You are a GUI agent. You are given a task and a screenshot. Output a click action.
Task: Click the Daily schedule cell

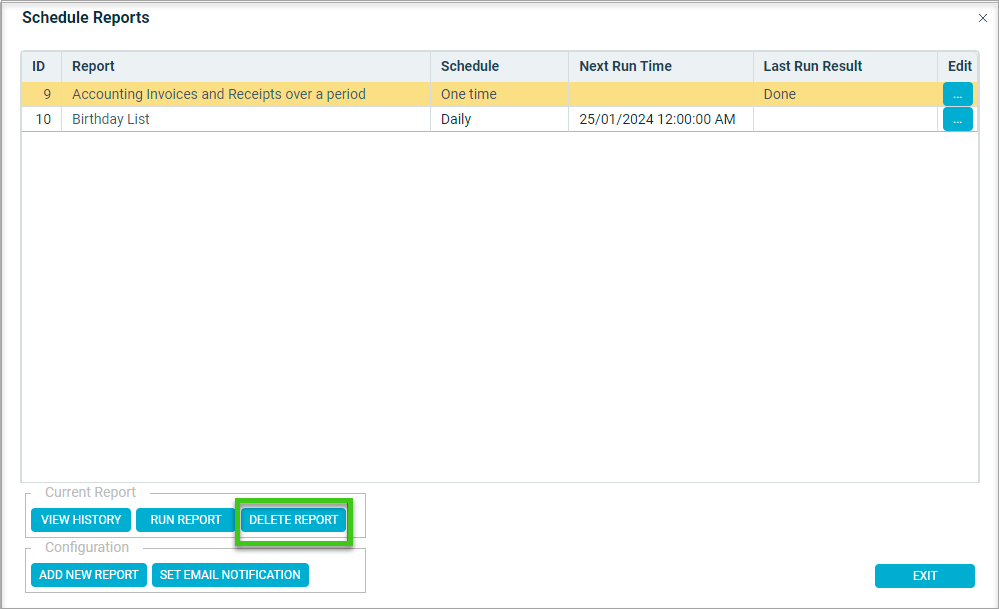click(x=500, y=119)
